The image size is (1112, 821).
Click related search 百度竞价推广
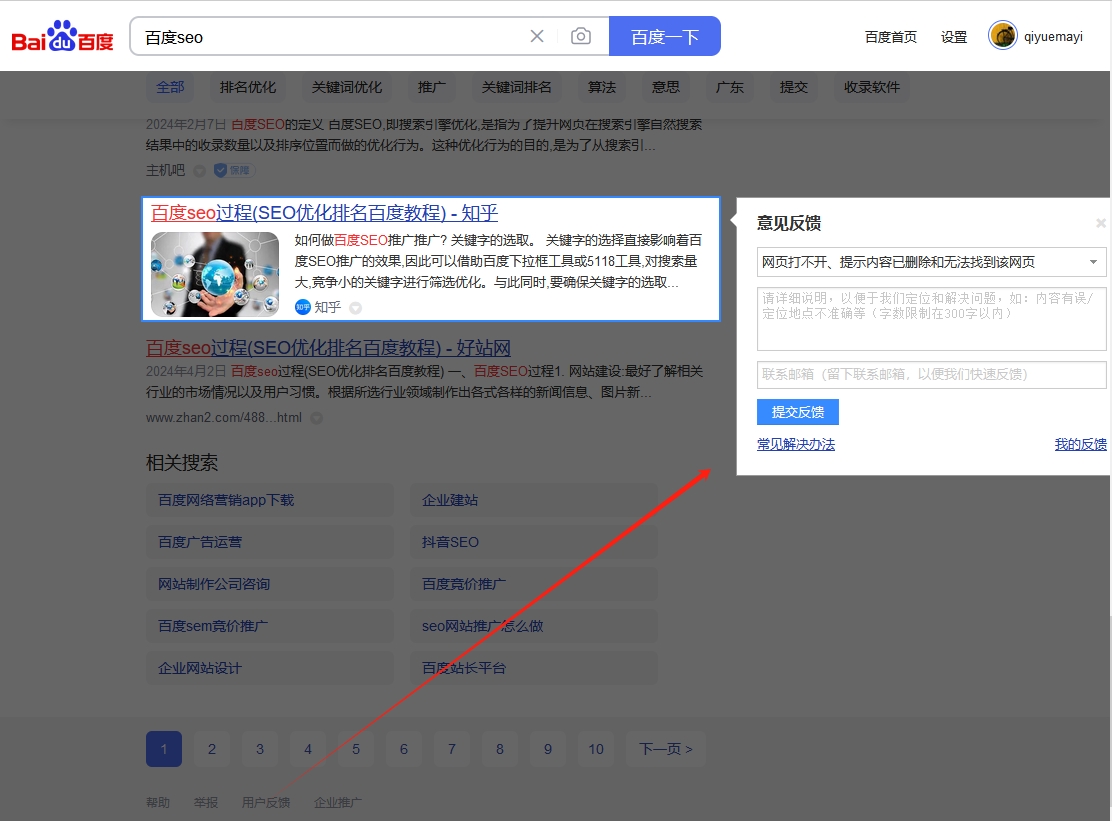(534, 584)
